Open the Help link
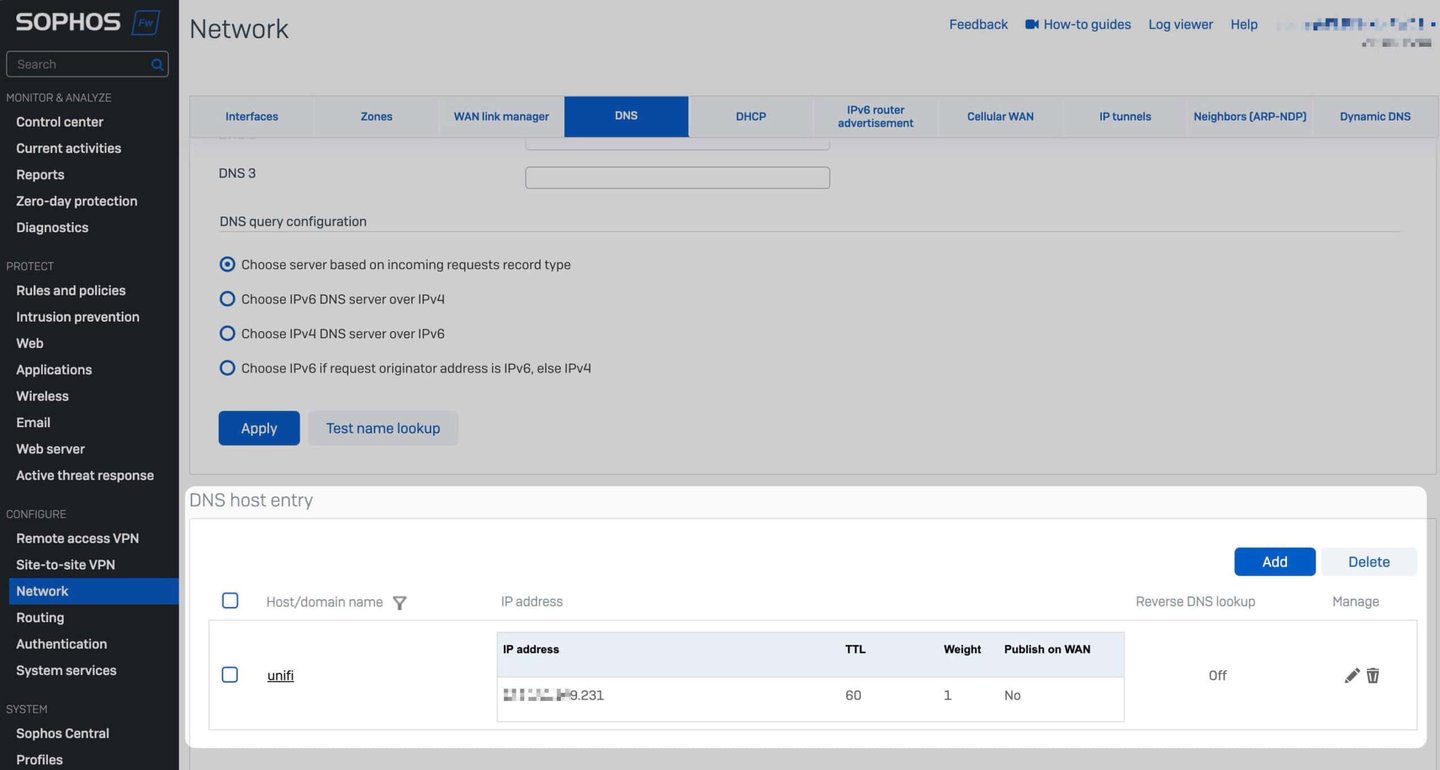This screenshot has width=1440, height=770. tap(1244, 24)
